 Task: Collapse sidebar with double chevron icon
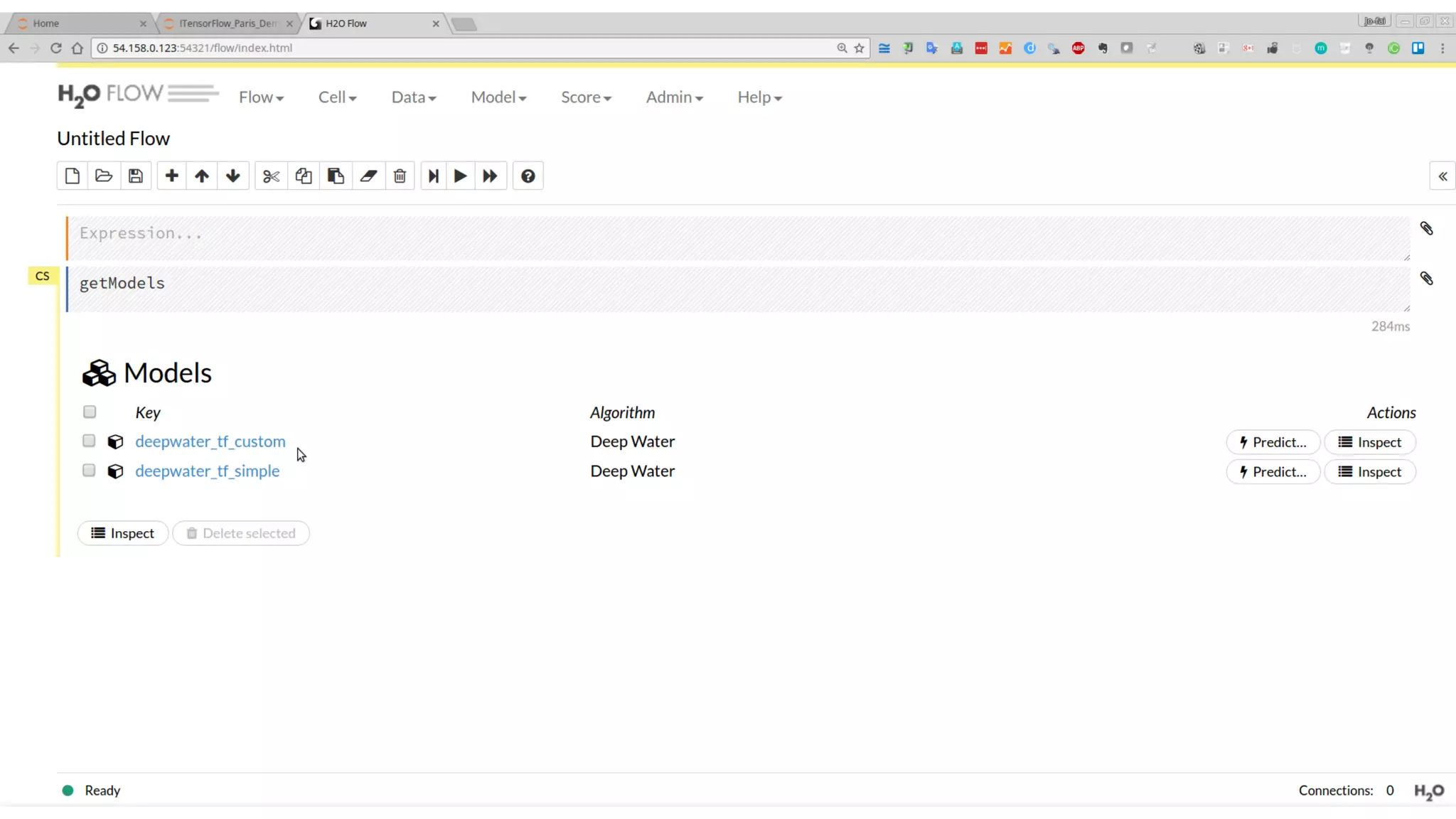[1442, 176]
